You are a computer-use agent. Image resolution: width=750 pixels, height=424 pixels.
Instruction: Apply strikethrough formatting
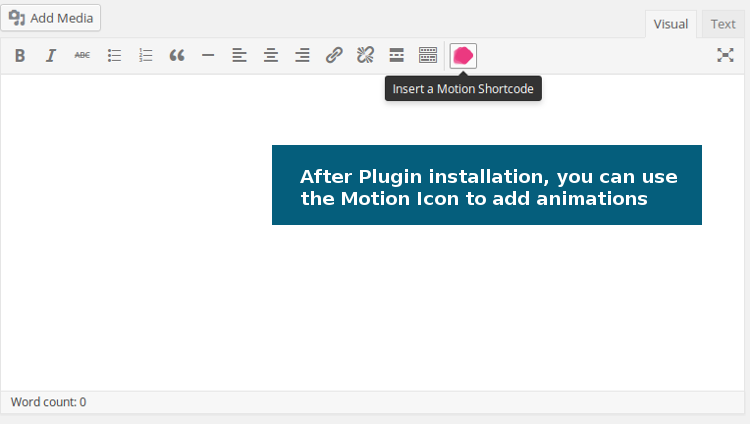pyautogui.click(x=82, y=56)
